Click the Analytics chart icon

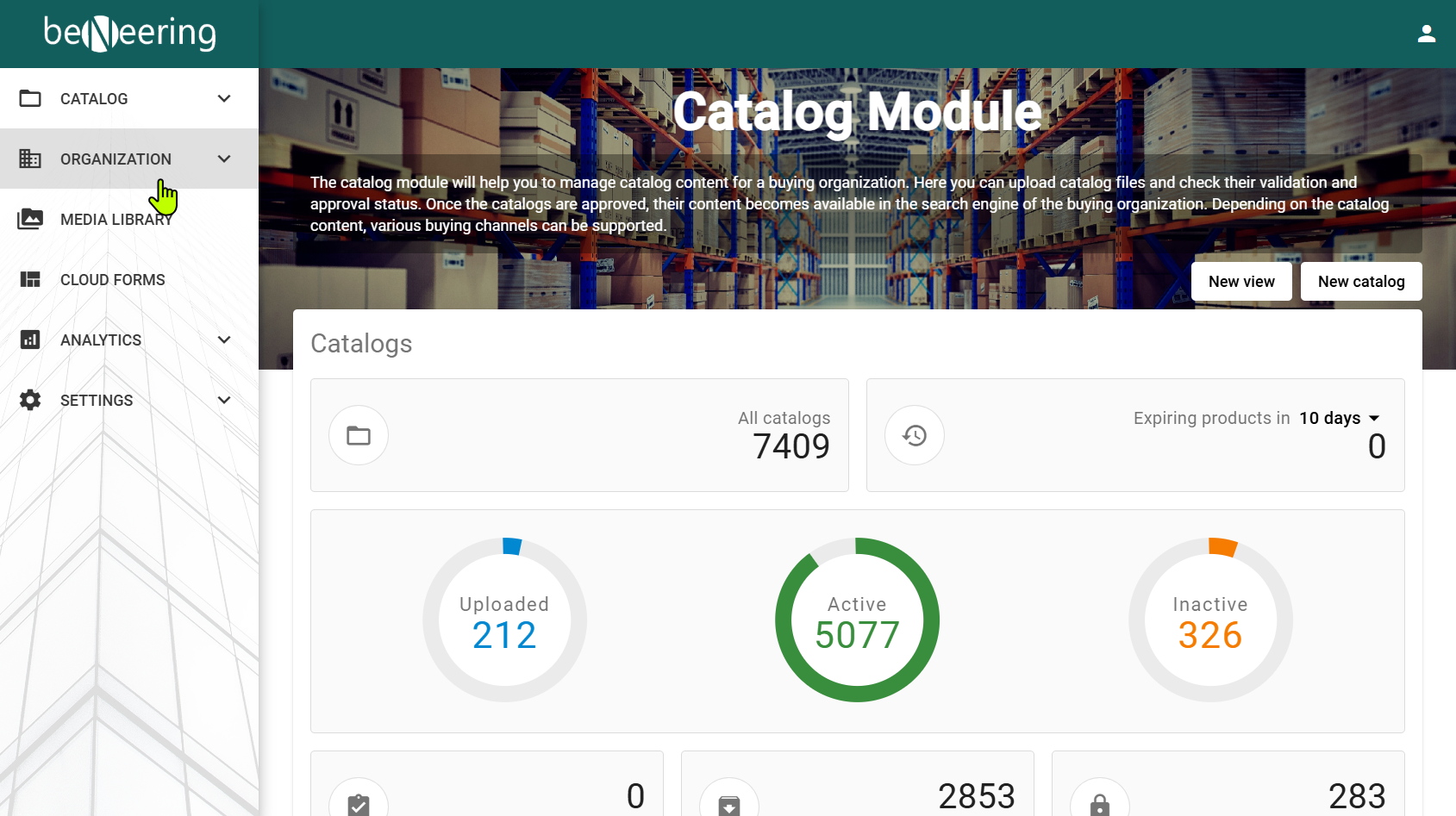click(30, 339)
